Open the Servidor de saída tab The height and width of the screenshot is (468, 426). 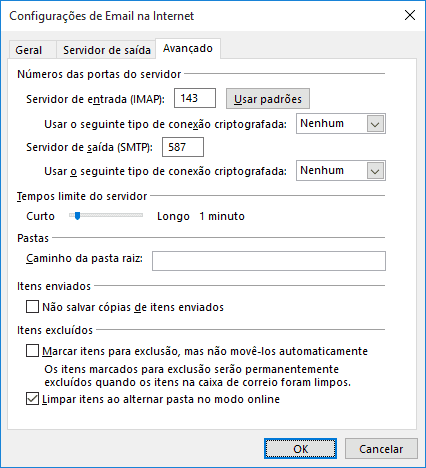(106, 50)
